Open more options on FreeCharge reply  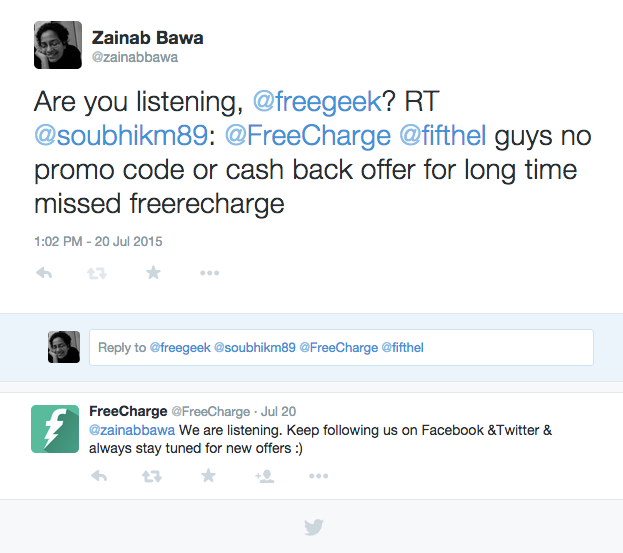point(318,476)
